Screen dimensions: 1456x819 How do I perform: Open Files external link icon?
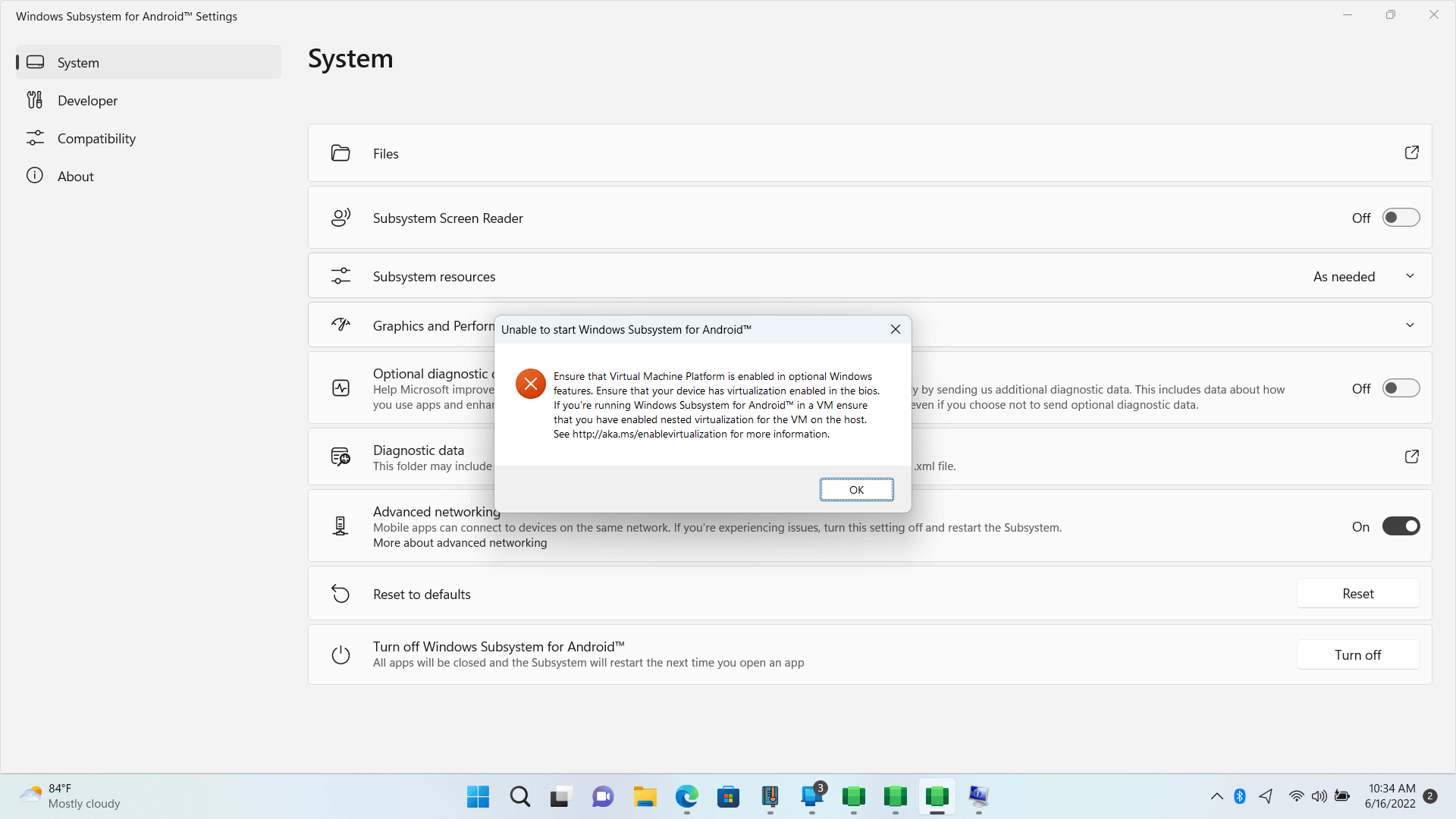pyautogui.click(x=1411, y=153)
